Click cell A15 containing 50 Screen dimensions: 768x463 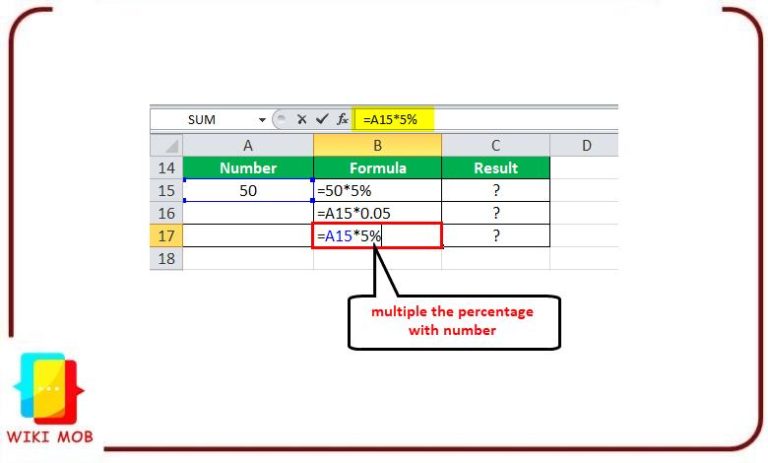[248, 190]
